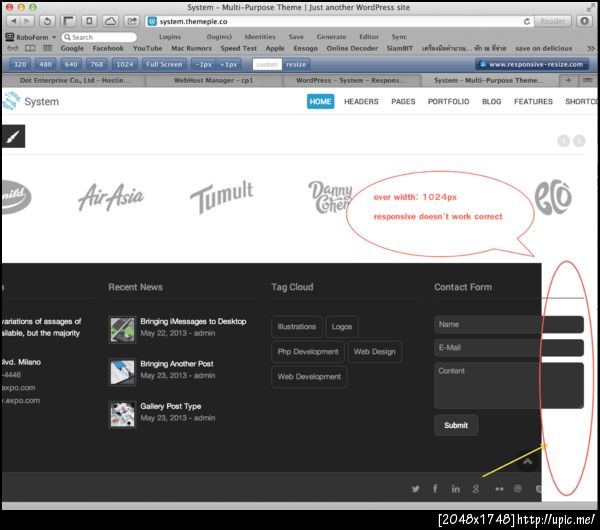Image resolution: width=600 pixels, height=530 pixels.
Task: Click the resize button
Action: pyautogui.click(x=296, y=64)
